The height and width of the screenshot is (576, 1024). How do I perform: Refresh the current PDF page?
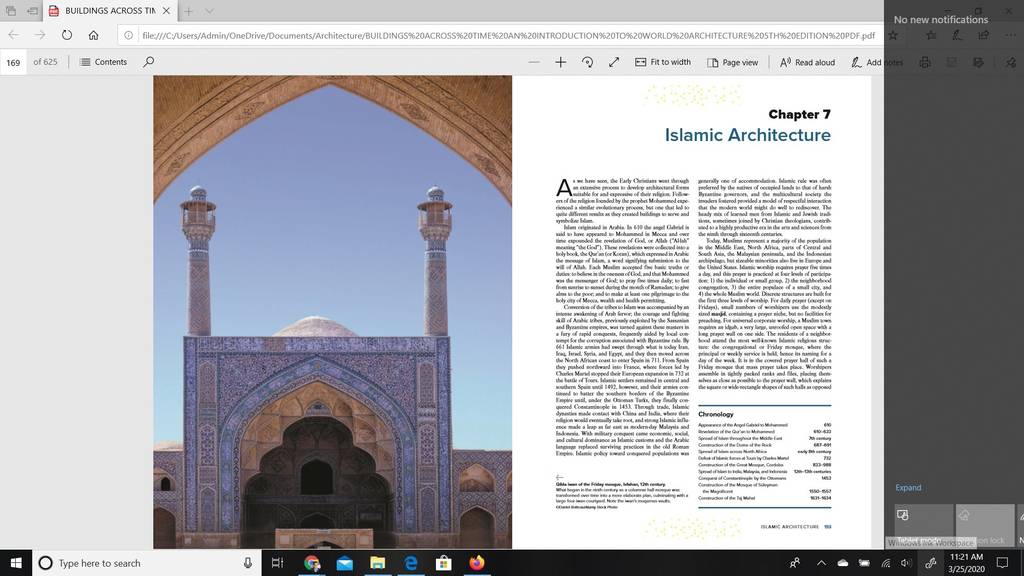[67, 35]
